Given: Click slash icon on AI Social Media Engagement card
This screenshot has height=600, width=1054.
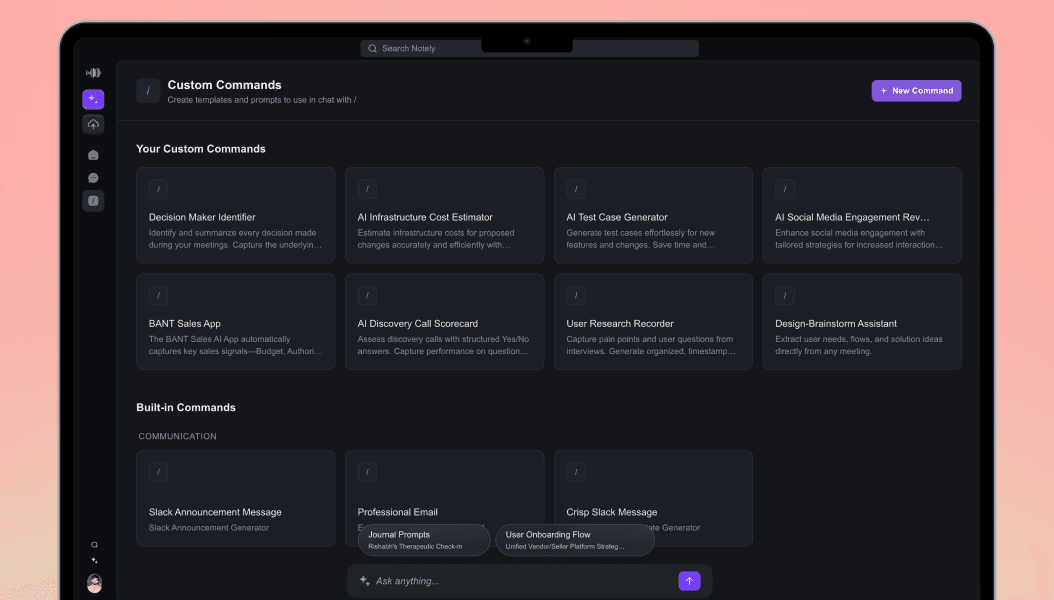Looking at the screenshot, I should [x=784, y=189].
